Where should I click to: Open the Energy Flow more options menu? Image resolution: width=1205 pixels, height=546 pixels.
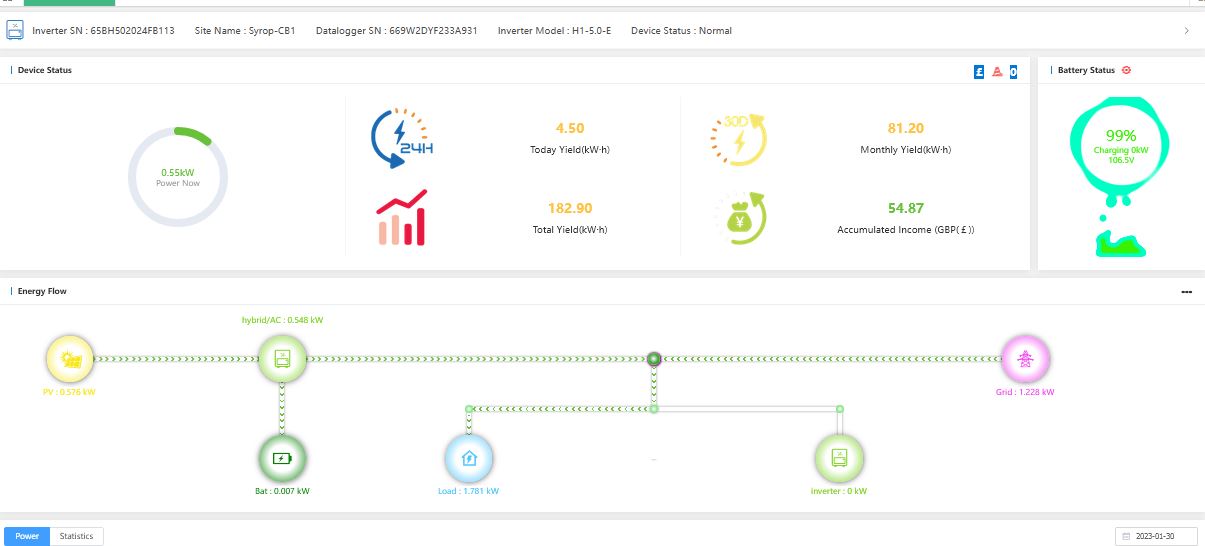[1186, 292]
